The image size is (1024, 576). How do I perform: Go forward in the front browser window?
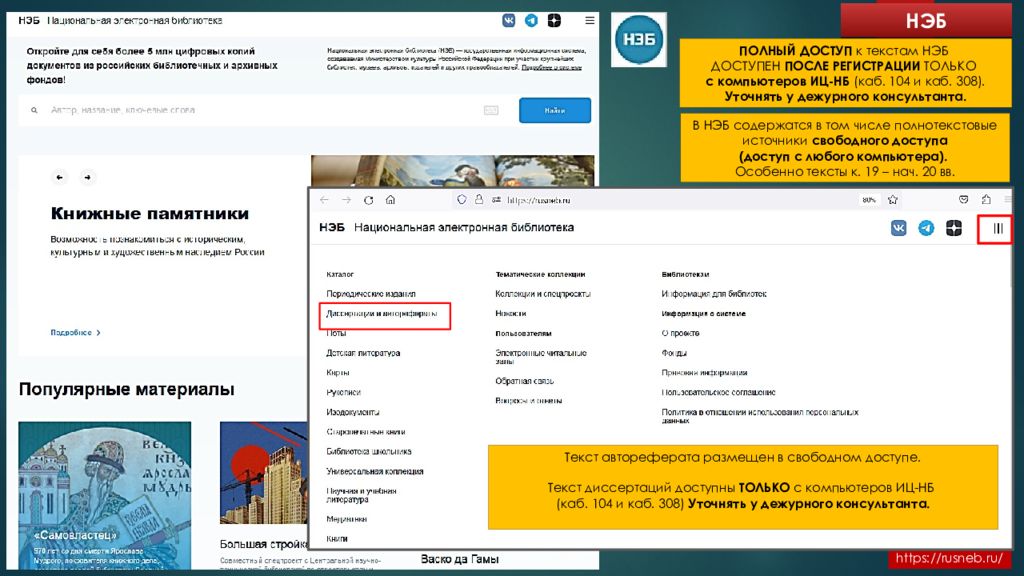coord(346,200)
